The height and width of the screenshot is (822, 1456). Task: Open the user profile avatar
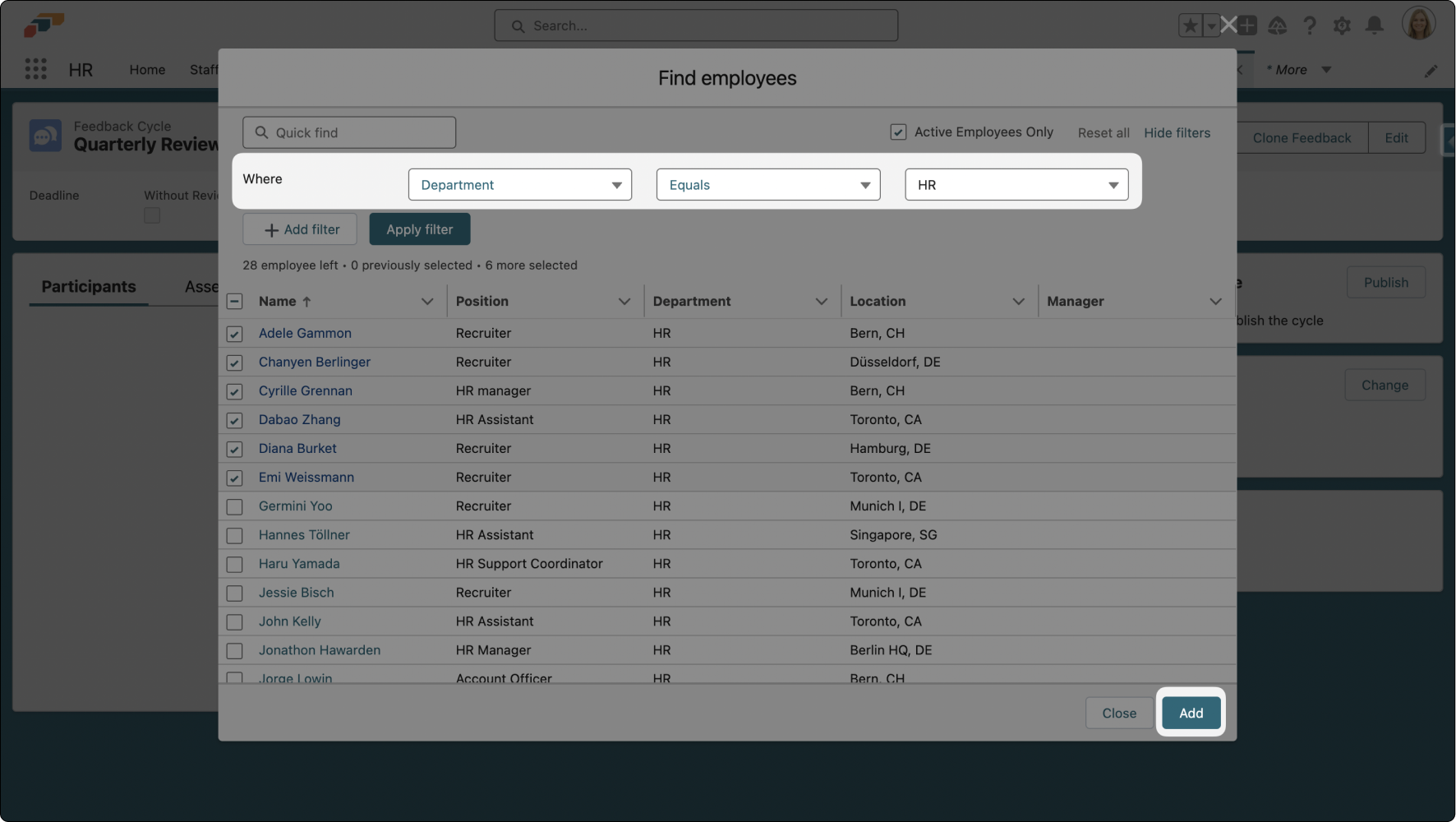tap(1418, 24)
